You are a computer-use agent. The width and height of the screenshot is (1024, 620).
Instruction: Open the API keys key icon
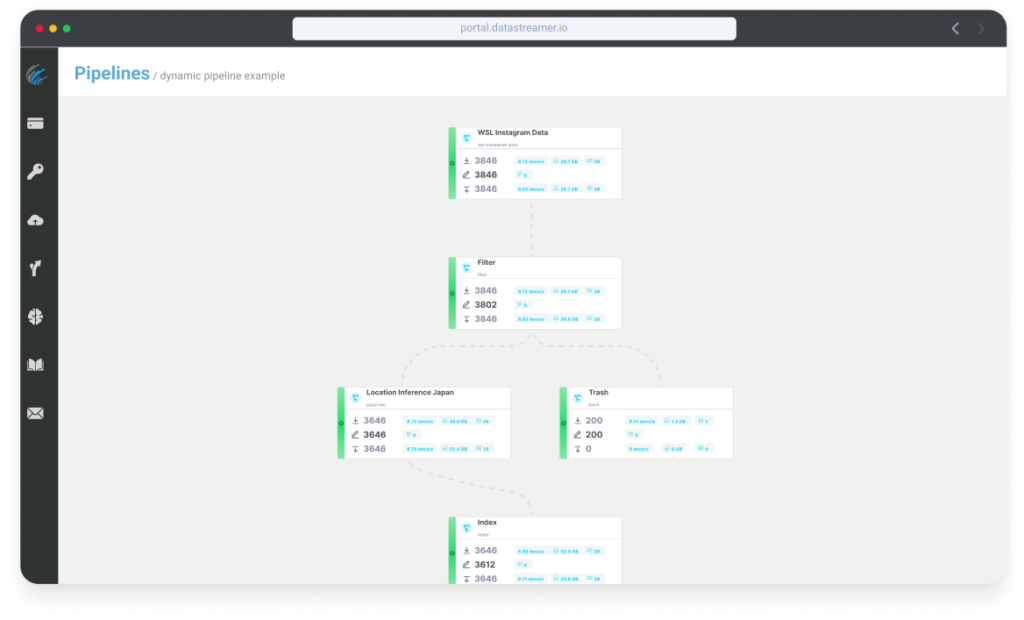coord(35,172)
